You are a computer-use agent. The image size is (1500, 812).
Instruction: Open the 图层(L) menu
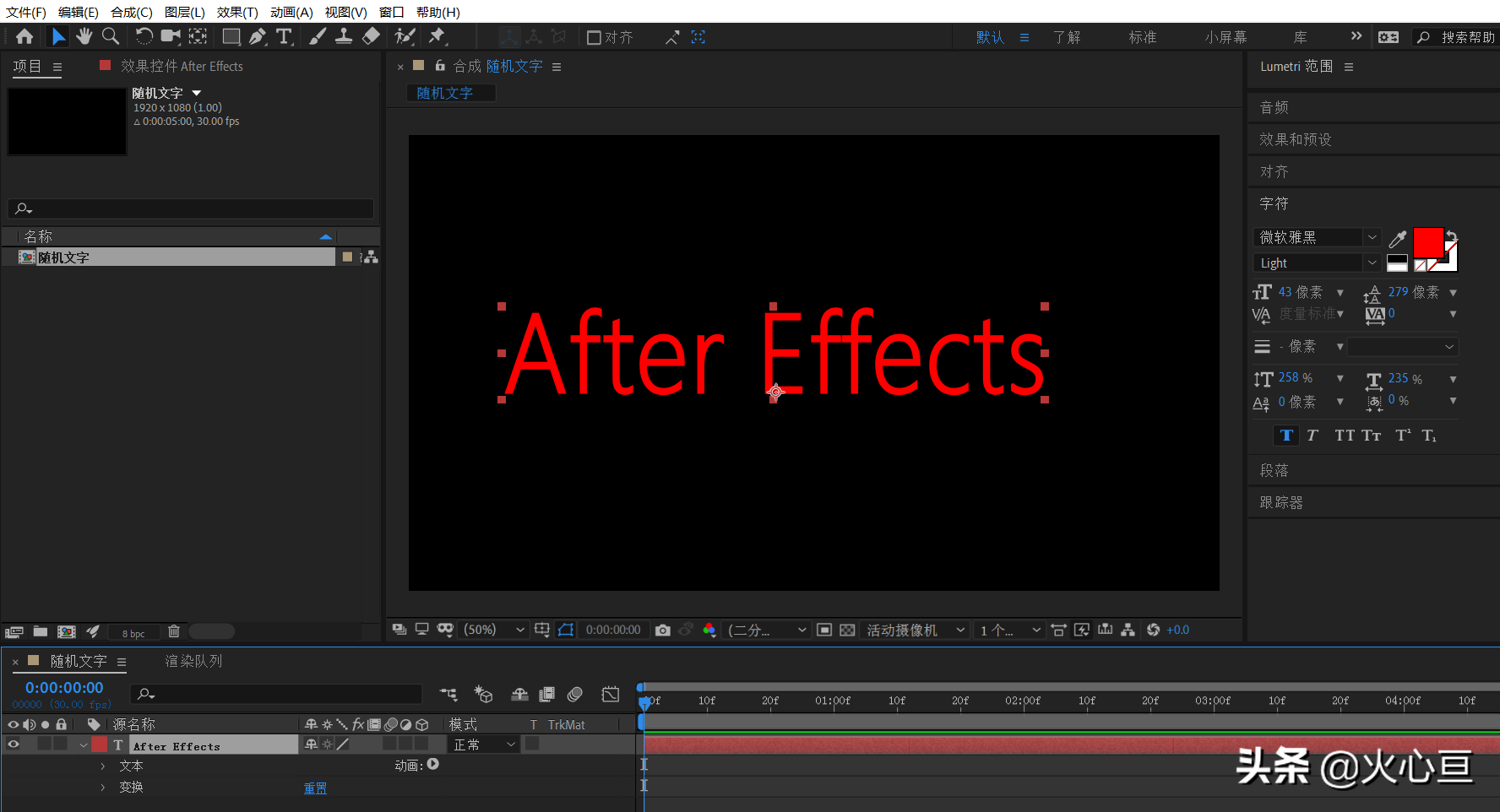click(x=185, y=12)
